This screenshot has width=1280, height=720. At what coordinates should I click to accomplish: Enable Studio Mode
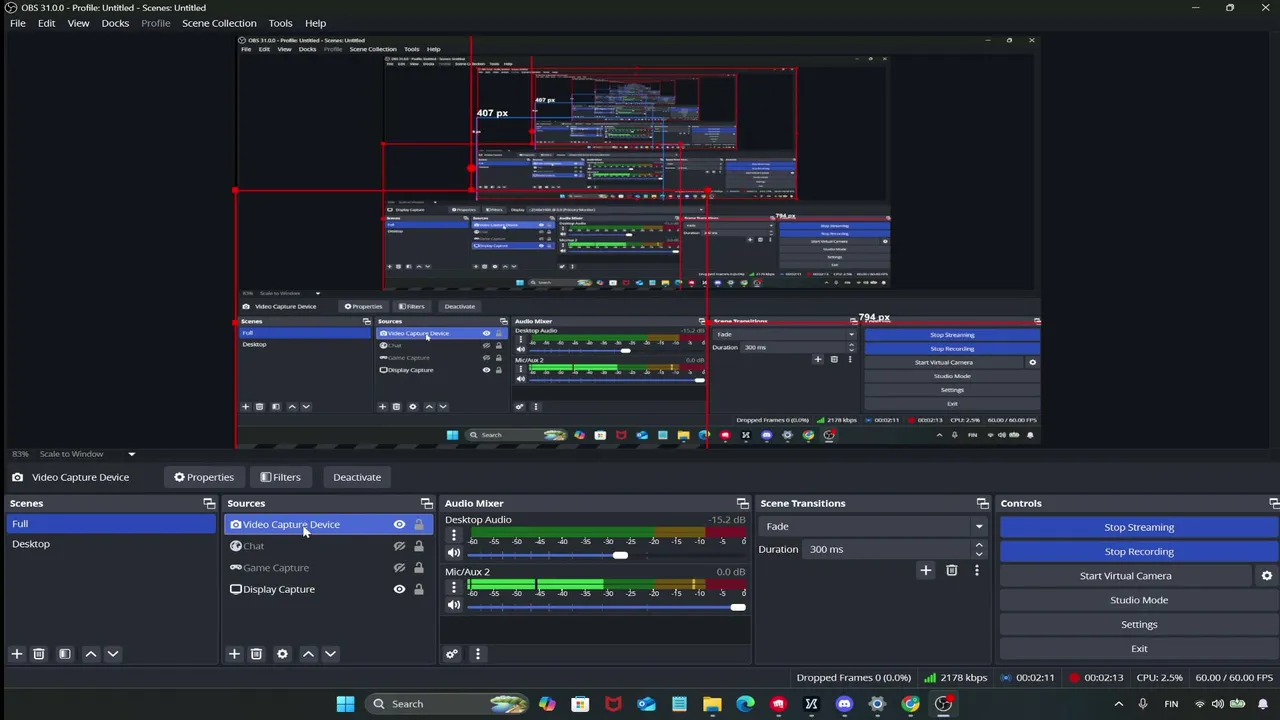[x=1139, y=600]
